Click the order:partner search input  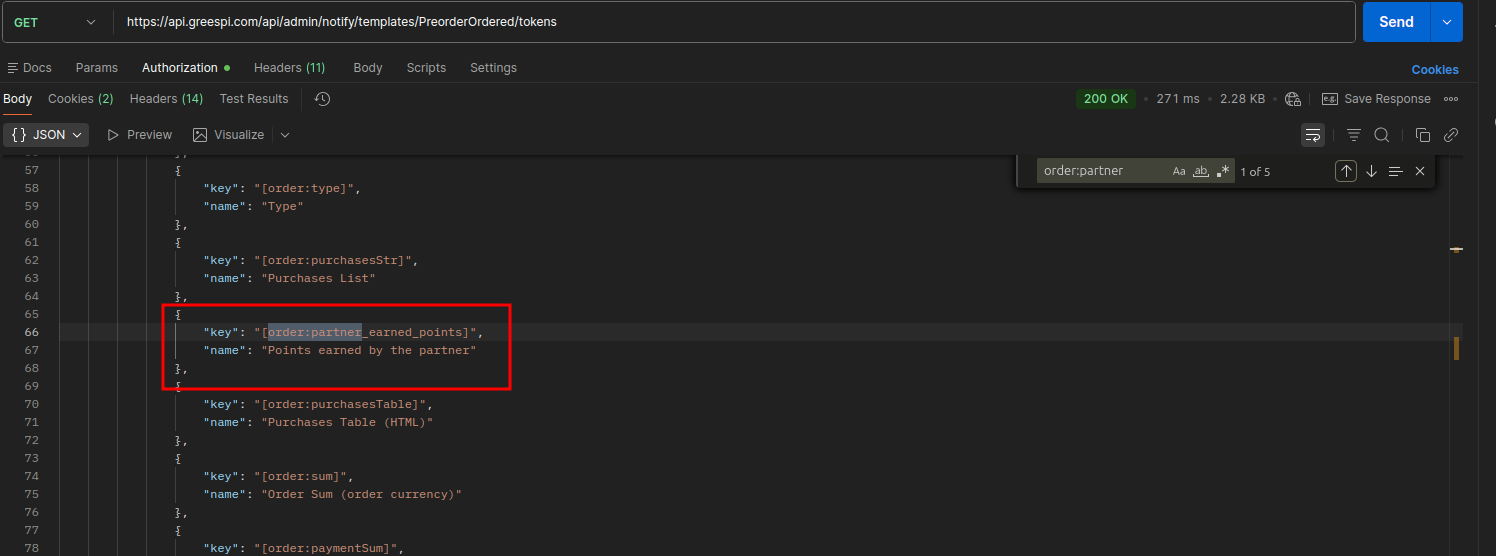(x=1101, y=171)
